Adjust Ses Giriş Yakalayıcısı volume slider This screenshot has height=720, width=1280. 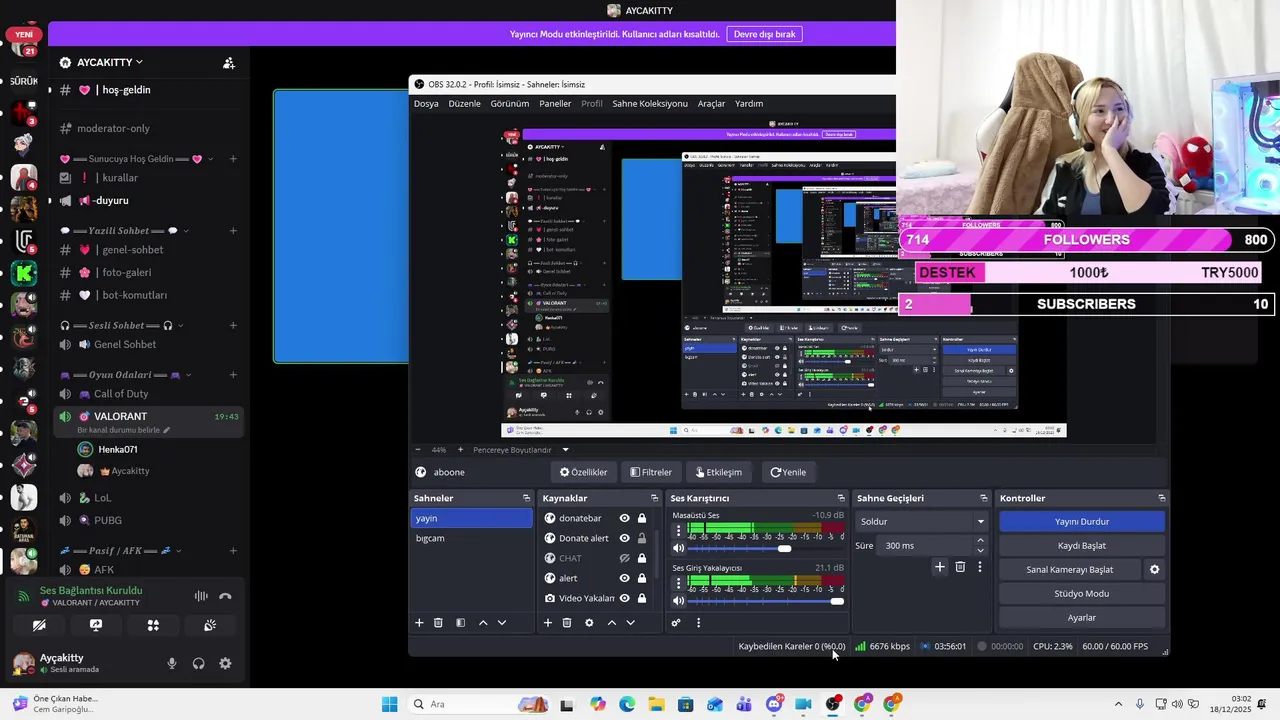[765, 601]
